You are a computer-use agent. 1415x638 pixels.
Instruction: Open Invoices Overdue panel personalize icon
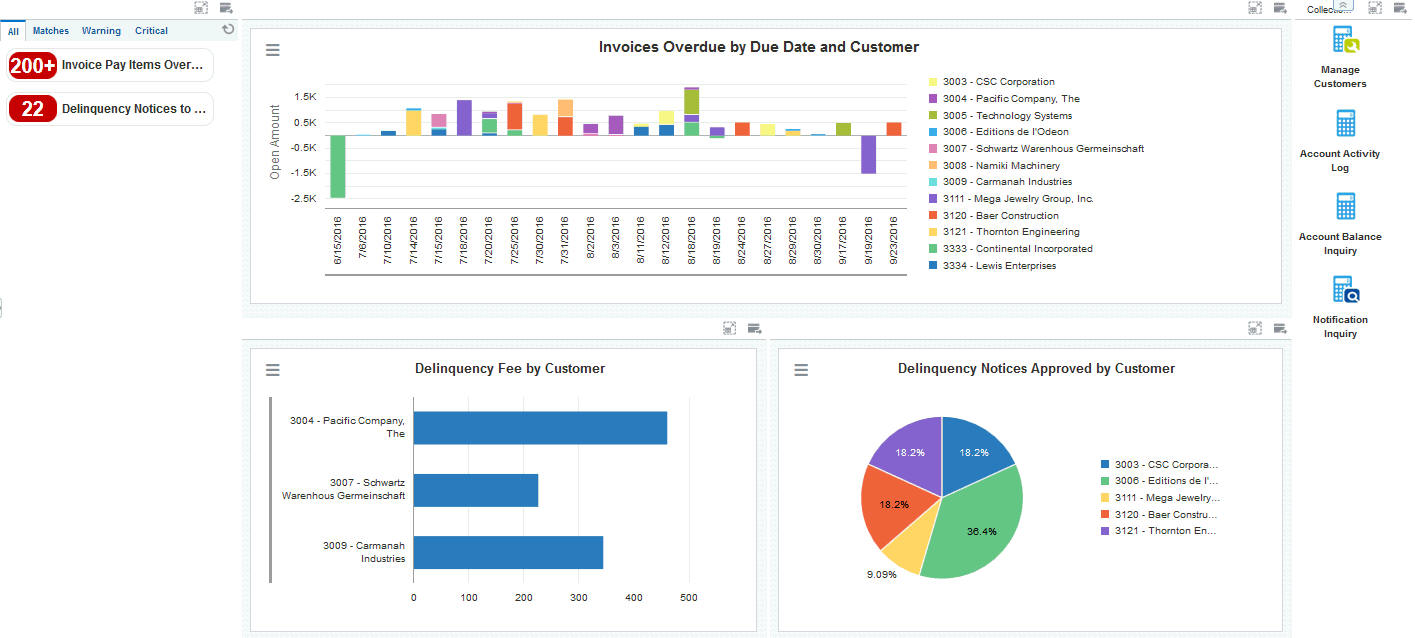(x=1280, y=8)
